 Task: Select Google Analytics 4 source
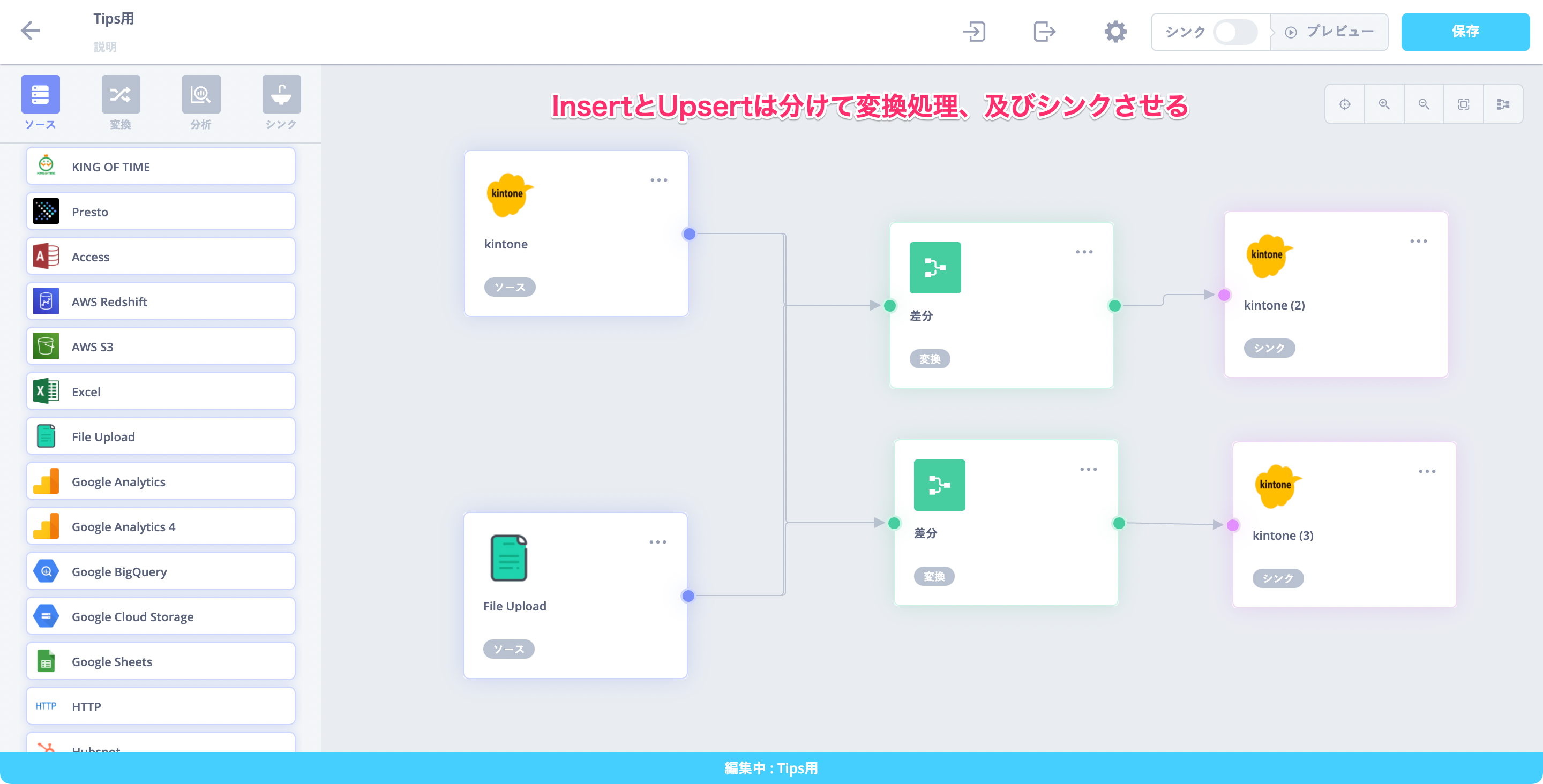pyautogui.click(x=161, y=526)
